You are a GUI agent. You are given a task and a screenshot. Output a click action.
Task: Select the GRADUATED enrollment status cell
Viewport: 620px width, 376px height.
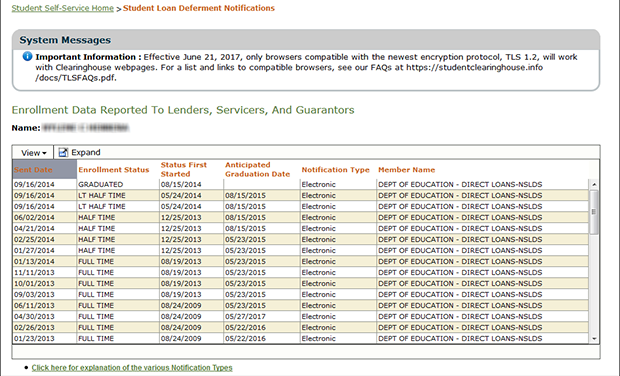[118, 184]
